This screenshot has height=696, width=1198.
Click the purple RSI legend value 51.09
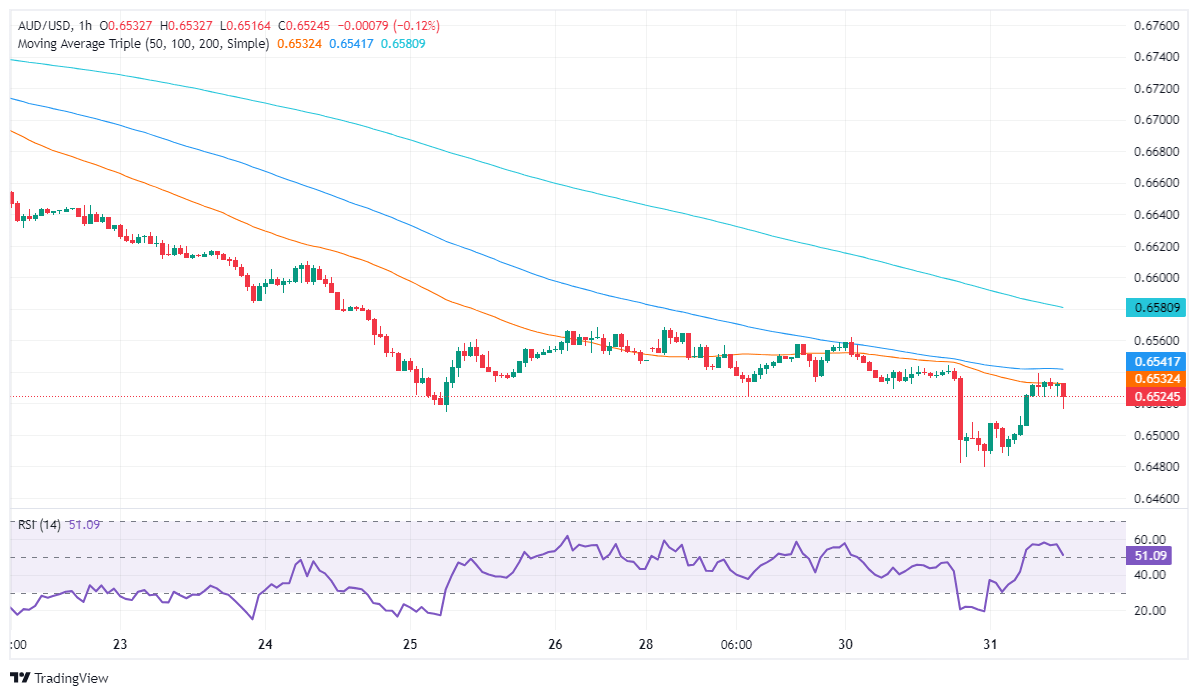click(86, 525)
